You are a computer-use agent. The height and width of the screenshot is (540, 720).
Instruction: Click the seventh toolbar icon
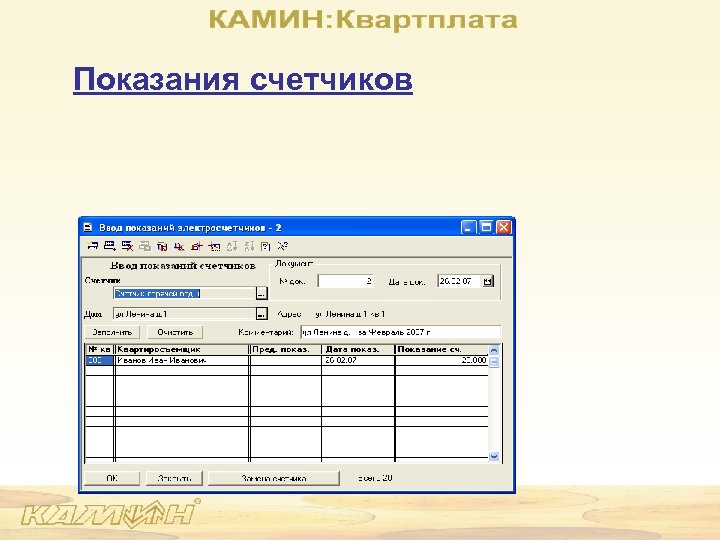(197, 246)
